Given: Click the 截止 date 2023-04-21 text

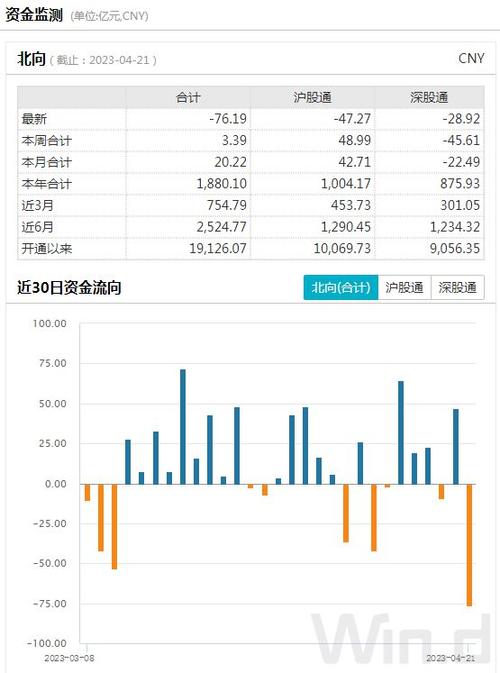Looking at the screenshot, I should (103, 60).
